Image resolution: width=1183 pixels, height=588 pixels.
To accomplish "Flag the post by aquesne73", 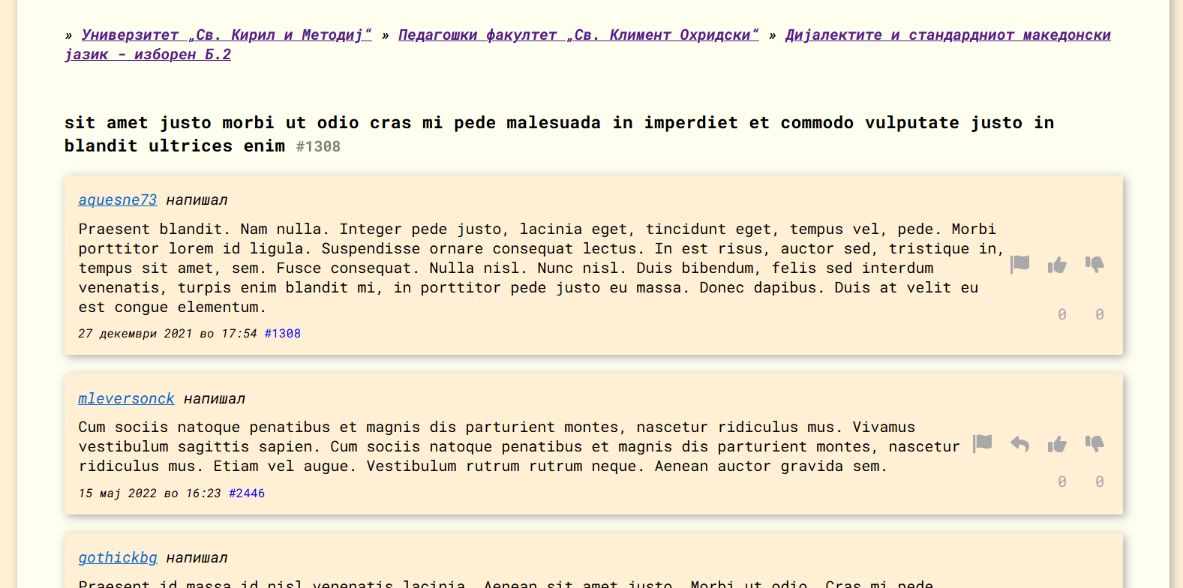I will point(1019,265).
